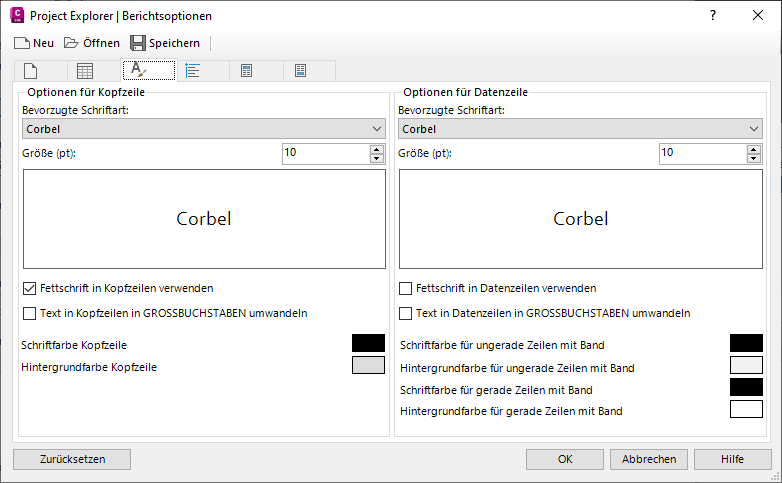The image size is (782, 483).
Task: Increase Kopfzeile font size with up arrow
Action: tap(377, 149)
